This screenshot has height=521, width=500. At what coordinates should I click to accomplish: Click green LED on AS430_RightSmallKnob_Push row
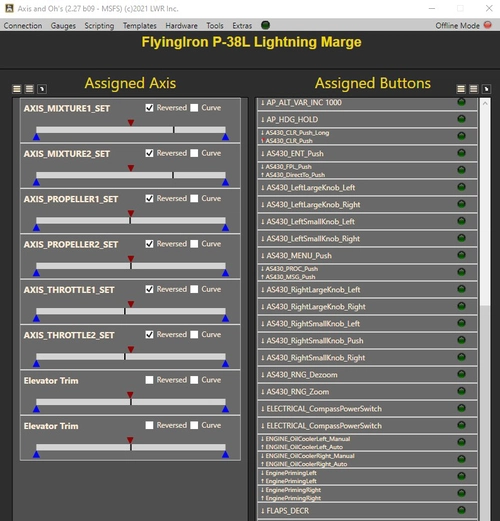pyautogui.click(x=461, y=340)
